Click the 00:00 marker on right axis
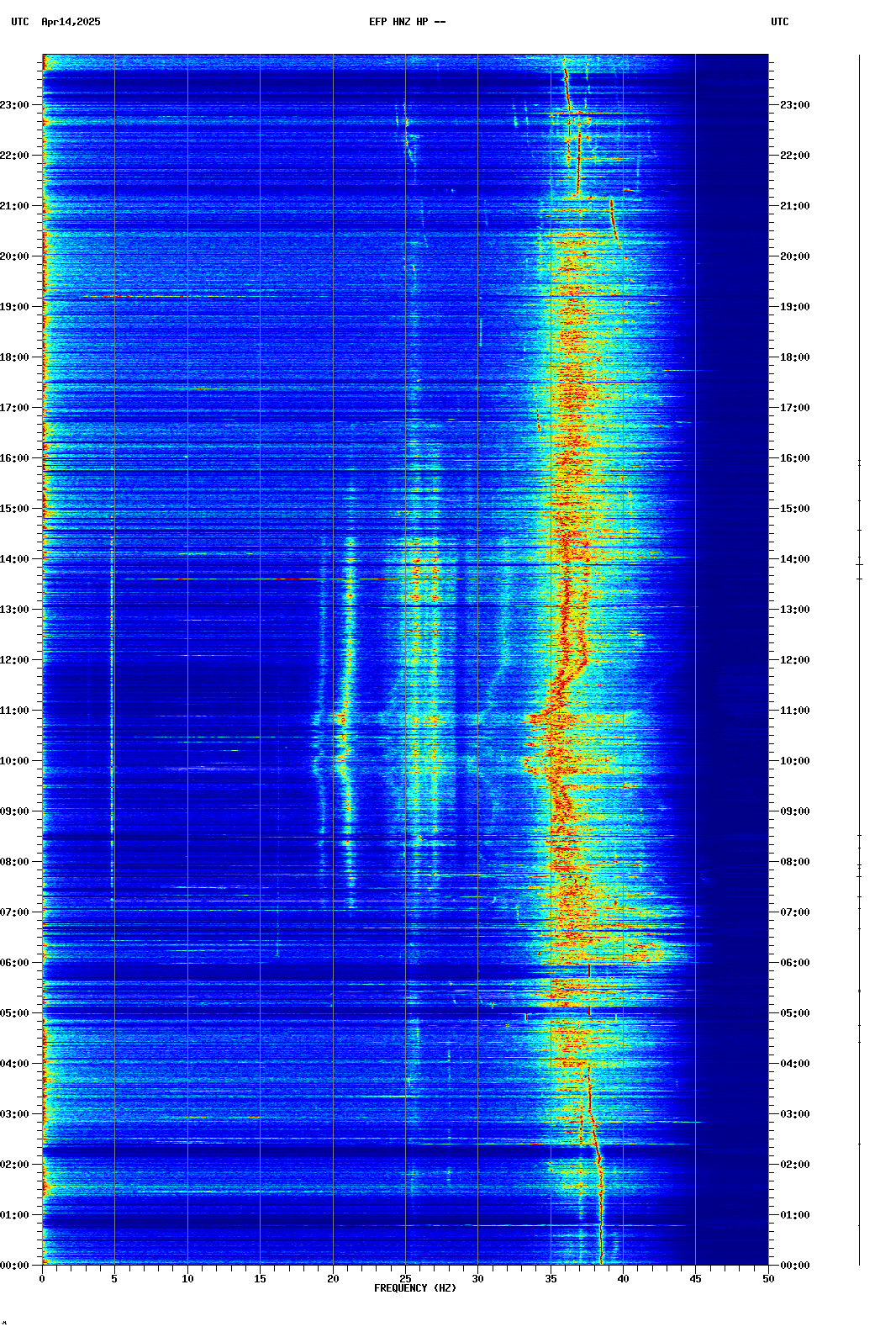 click(x=794, y=1266)
